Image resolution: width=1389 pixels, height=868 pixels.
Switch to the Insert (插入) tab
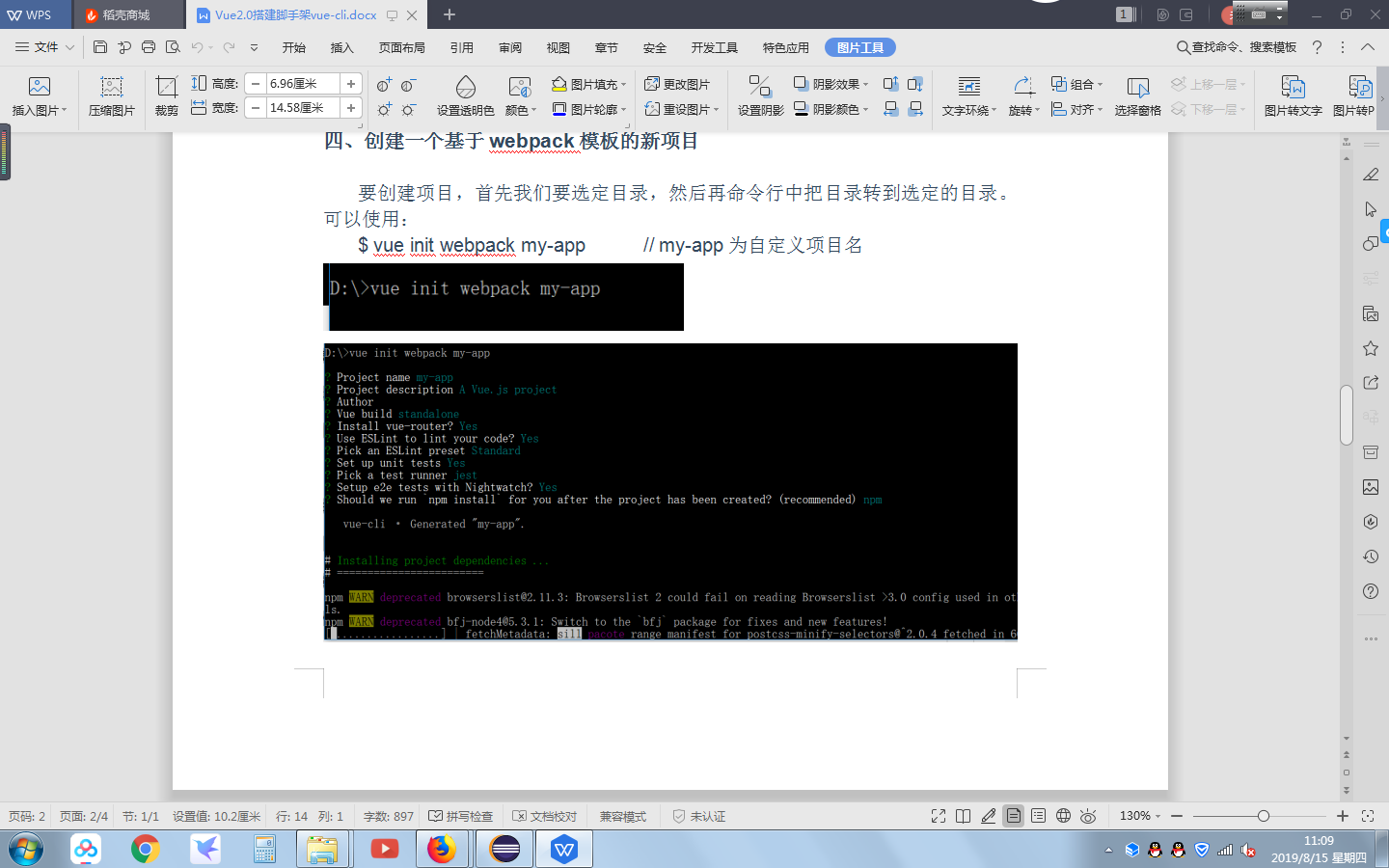[x=342, y=47]
